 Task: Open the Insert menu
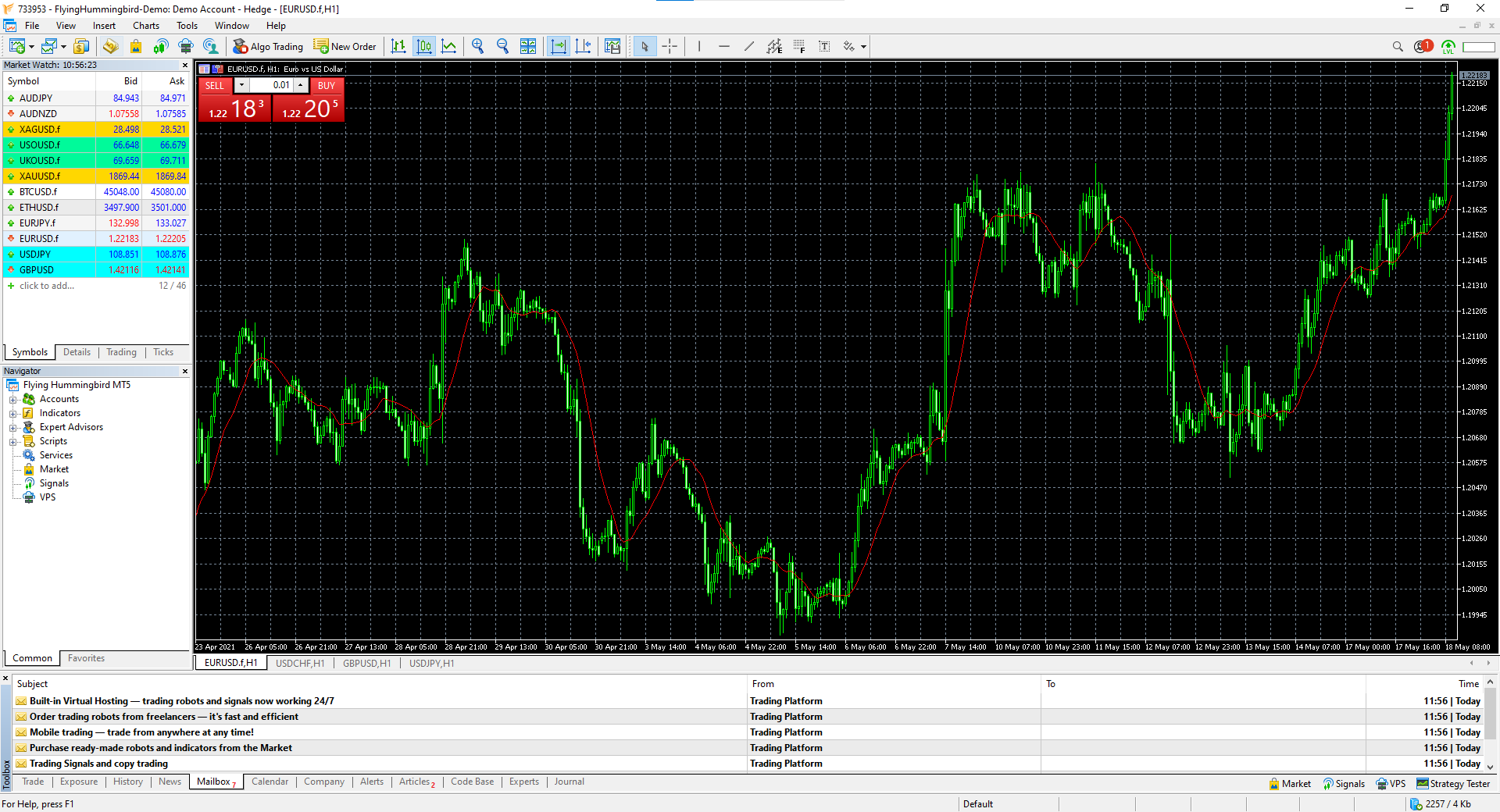coord(104,26)
